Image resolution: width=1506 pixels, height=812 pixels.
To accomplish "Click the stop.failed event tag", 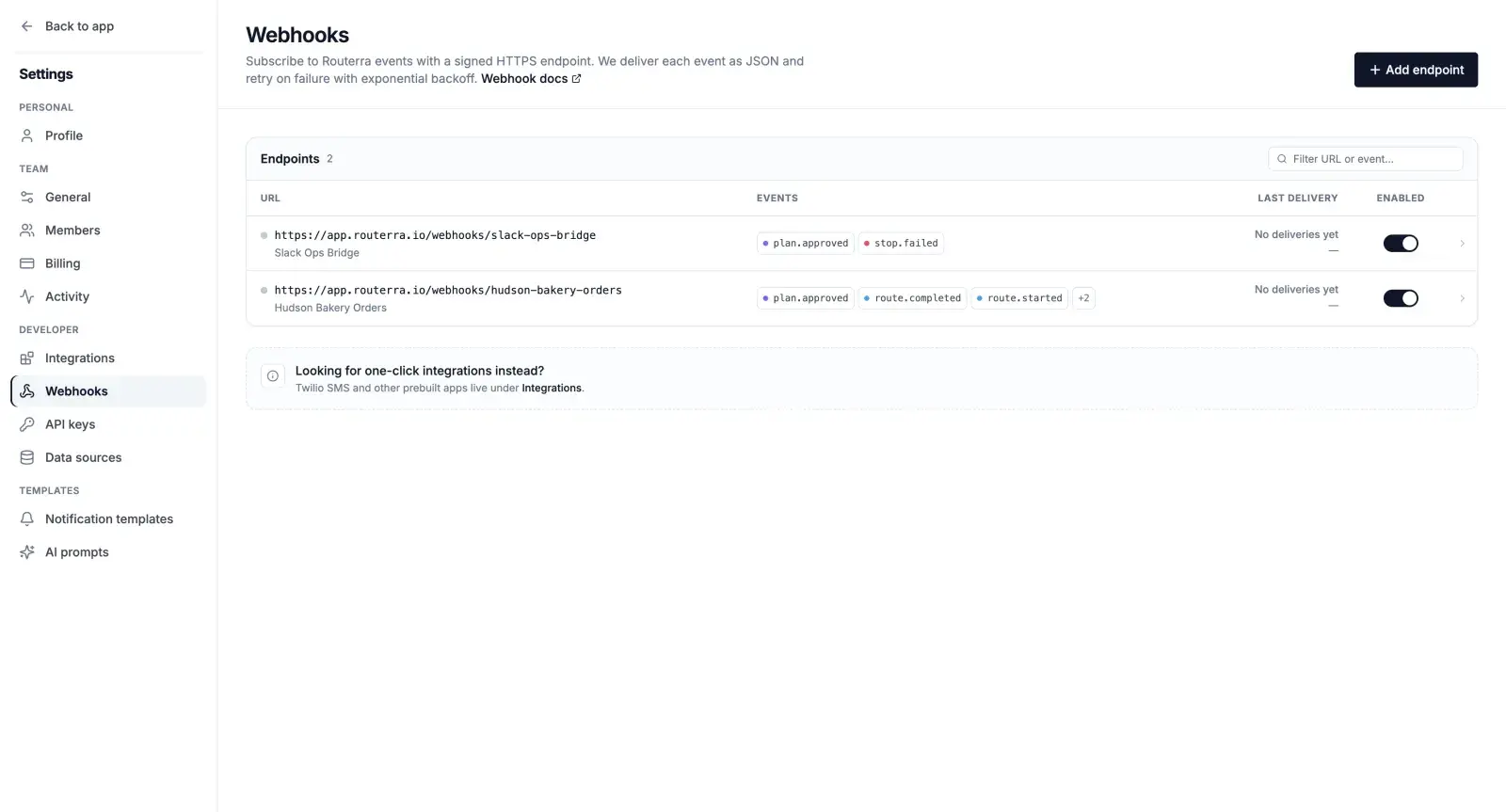I will [x=901, y=244].
